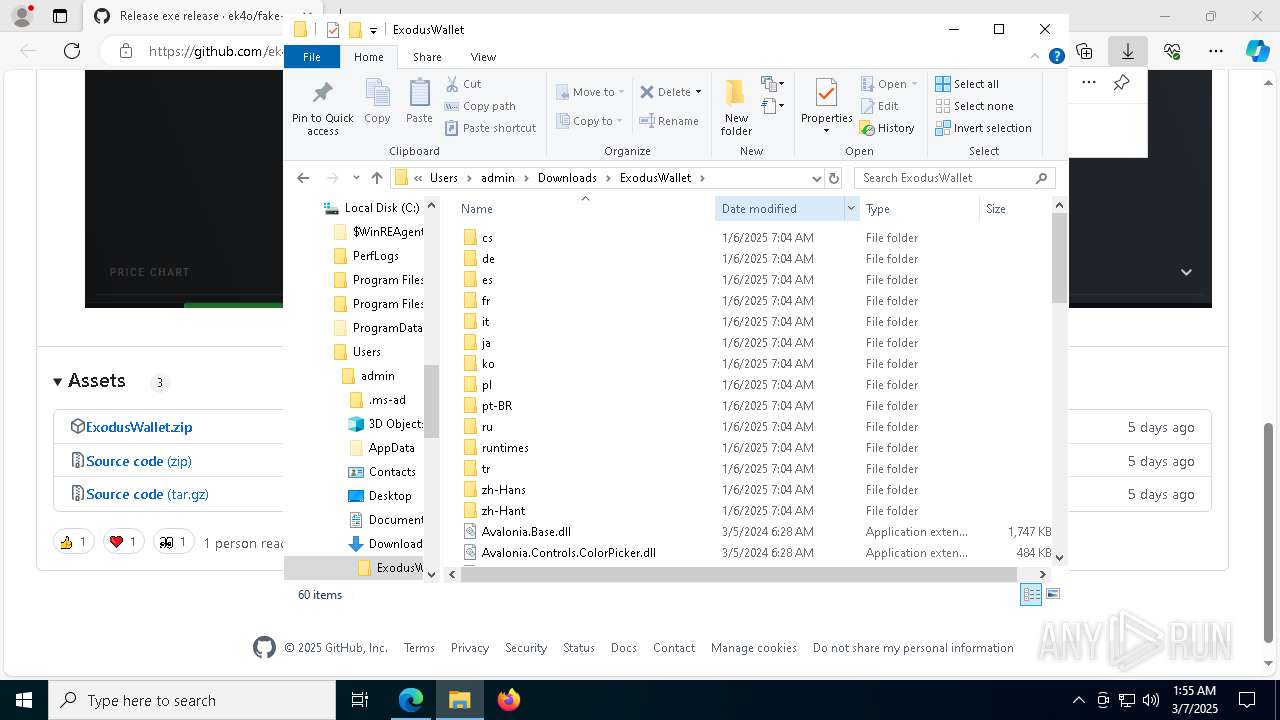Open GitHub Security footer link
Screen dimensions: 1280x720
(x=526, y=648)
